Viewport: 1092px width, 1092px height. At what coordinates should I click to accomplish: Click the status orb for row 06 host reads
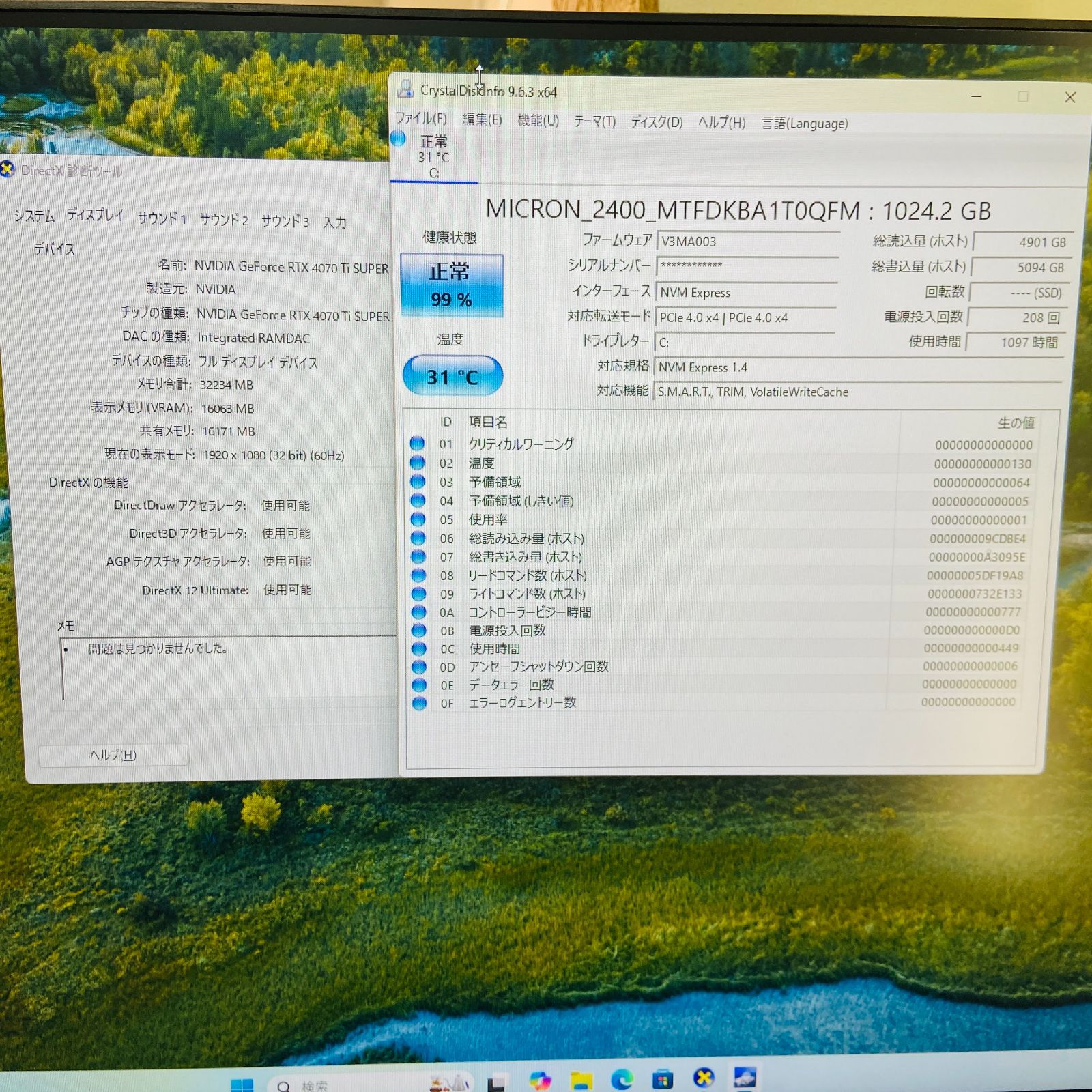(x=418, y=538)
